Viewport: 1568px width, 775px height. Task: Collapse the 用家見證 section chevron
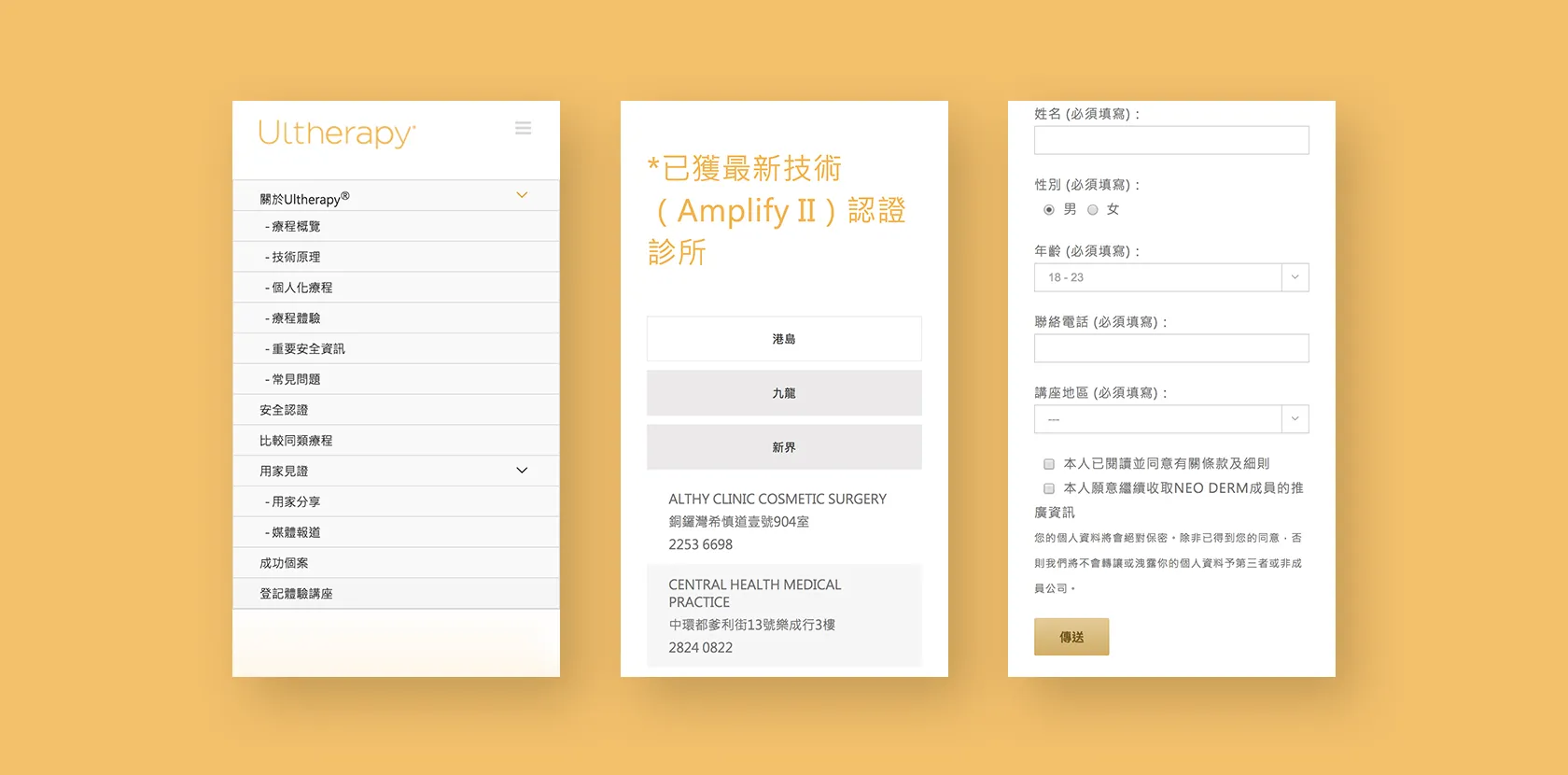click(522, 471)
